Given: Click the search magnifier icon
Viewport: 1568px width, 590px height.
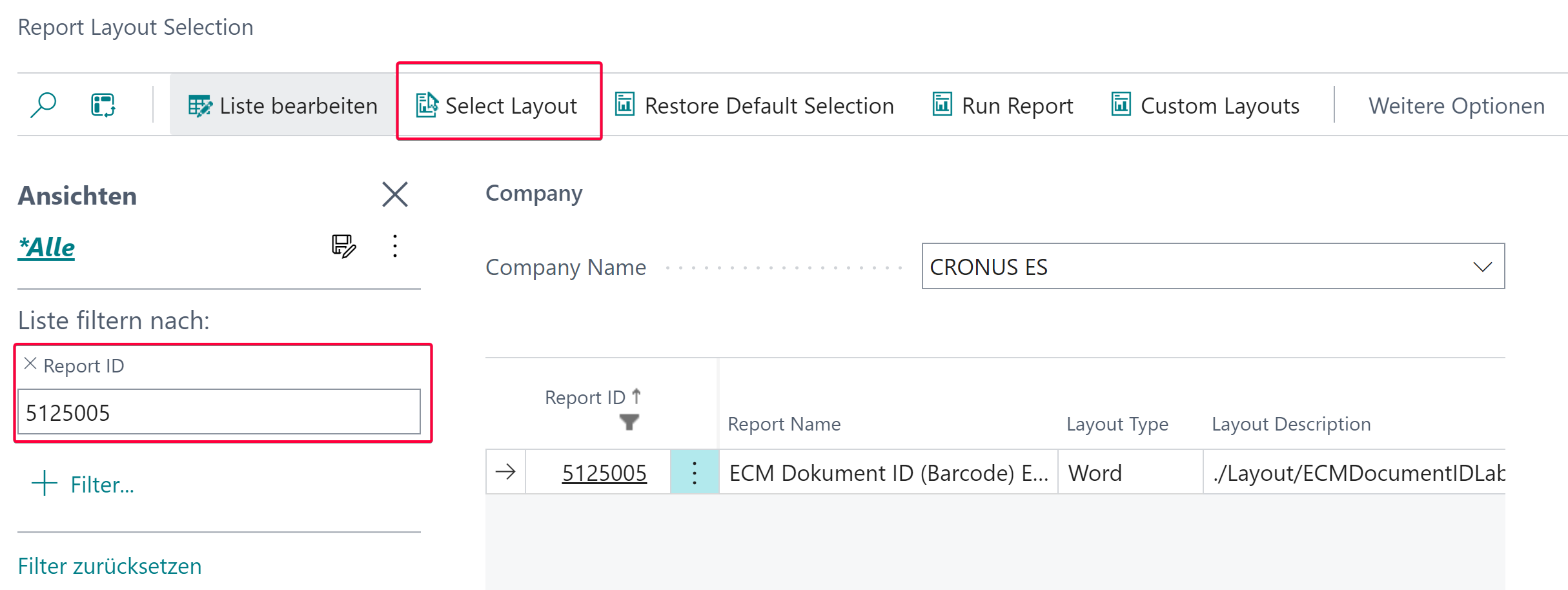Looking at the screenshot, I should tap(43, 105).
